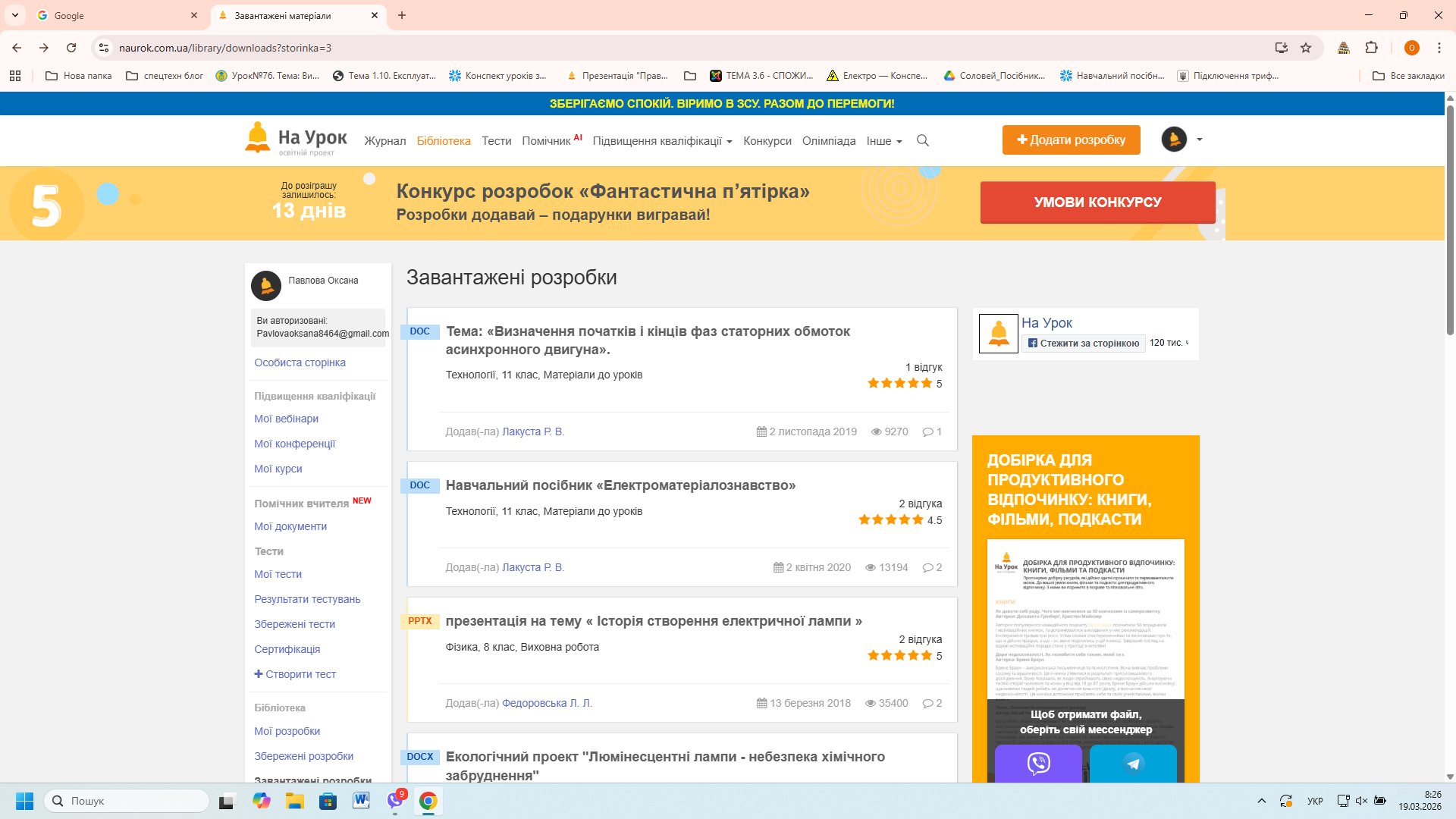Expand the Інше navigation dropdown
Screen dimensions: 1456x819
click(884, 141)
